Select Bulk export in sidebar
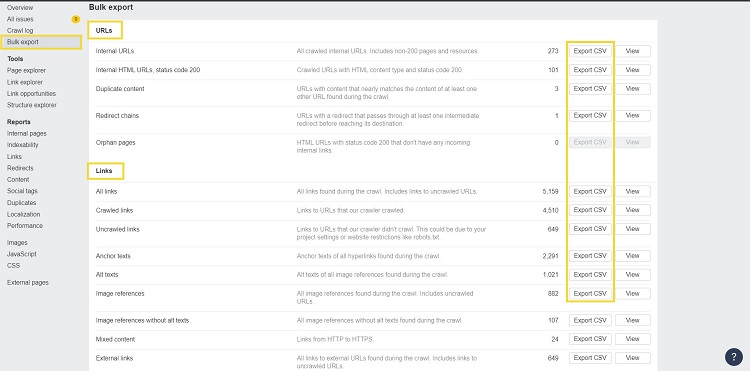 [23, 42]
